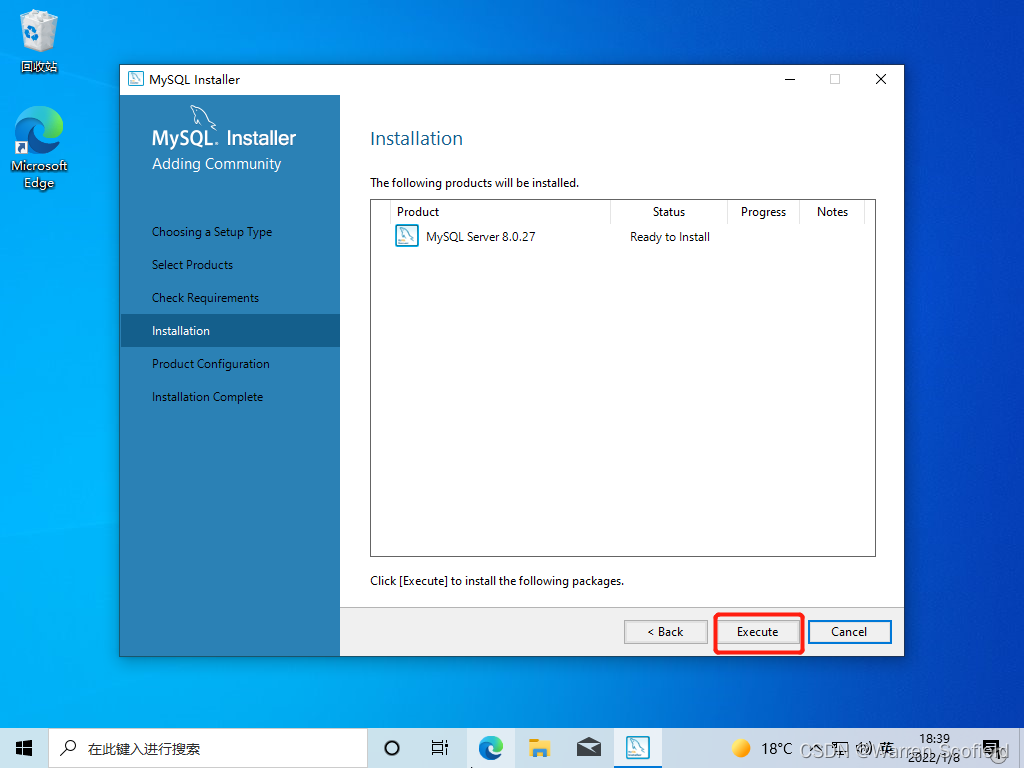Open Microsoft Edge desktop shortcut
Viewport: 1024px width, 768px height.
(x=39, y=148)
